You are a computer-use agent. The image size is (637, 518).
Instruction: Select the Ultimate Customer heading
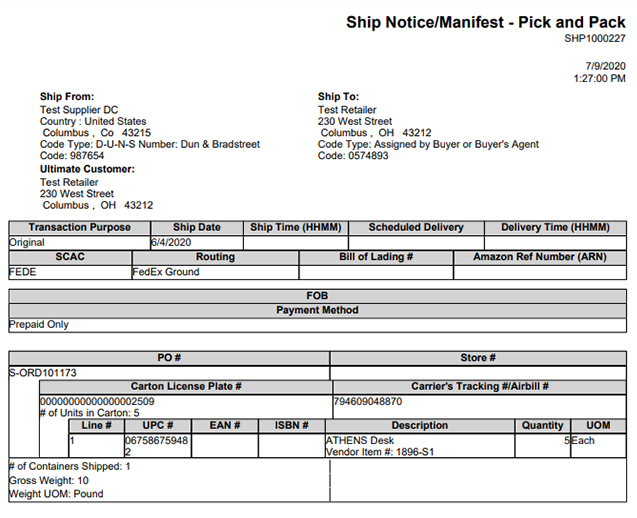[x=87, y=169]
